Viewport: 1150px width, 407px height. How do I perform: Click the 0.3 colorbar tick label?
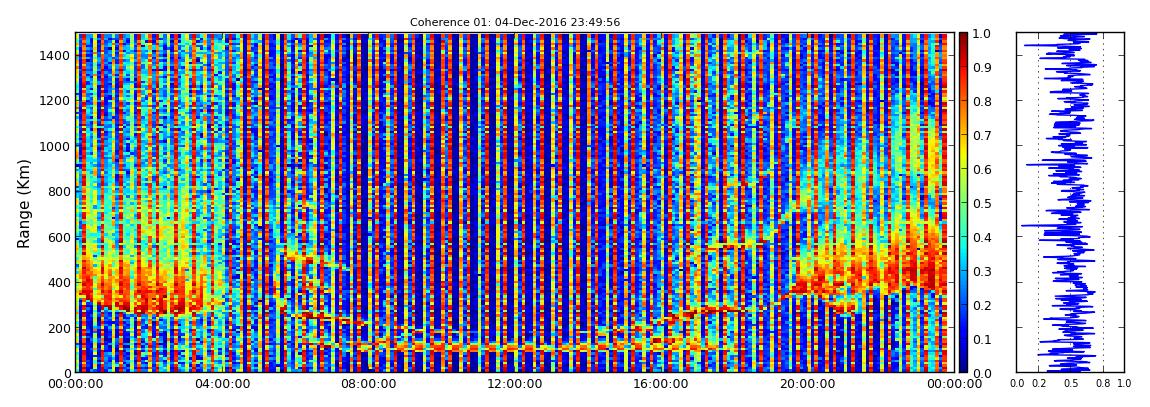(980, 271)
